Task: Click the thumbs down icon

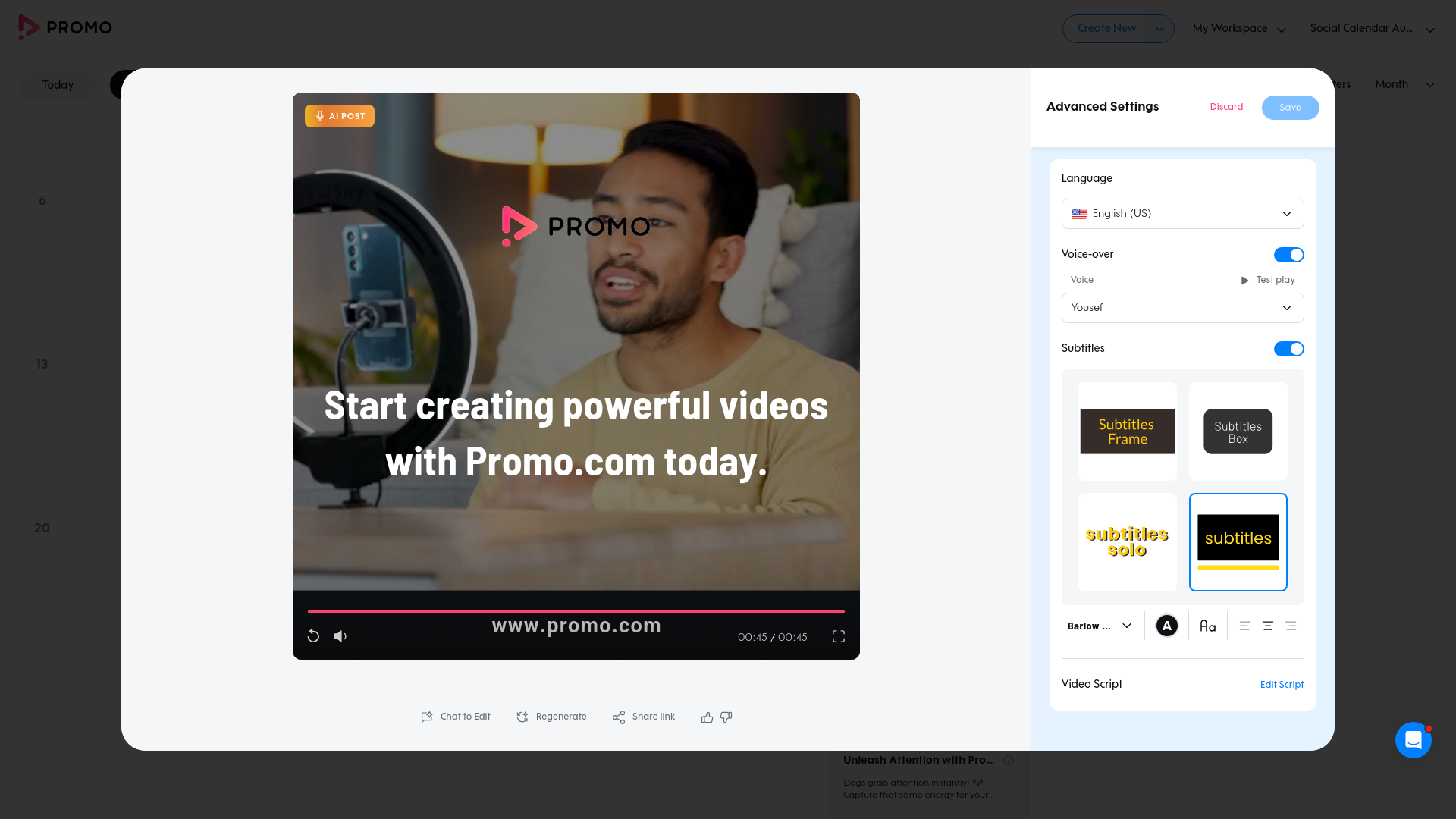Action: tap(726, 717)
